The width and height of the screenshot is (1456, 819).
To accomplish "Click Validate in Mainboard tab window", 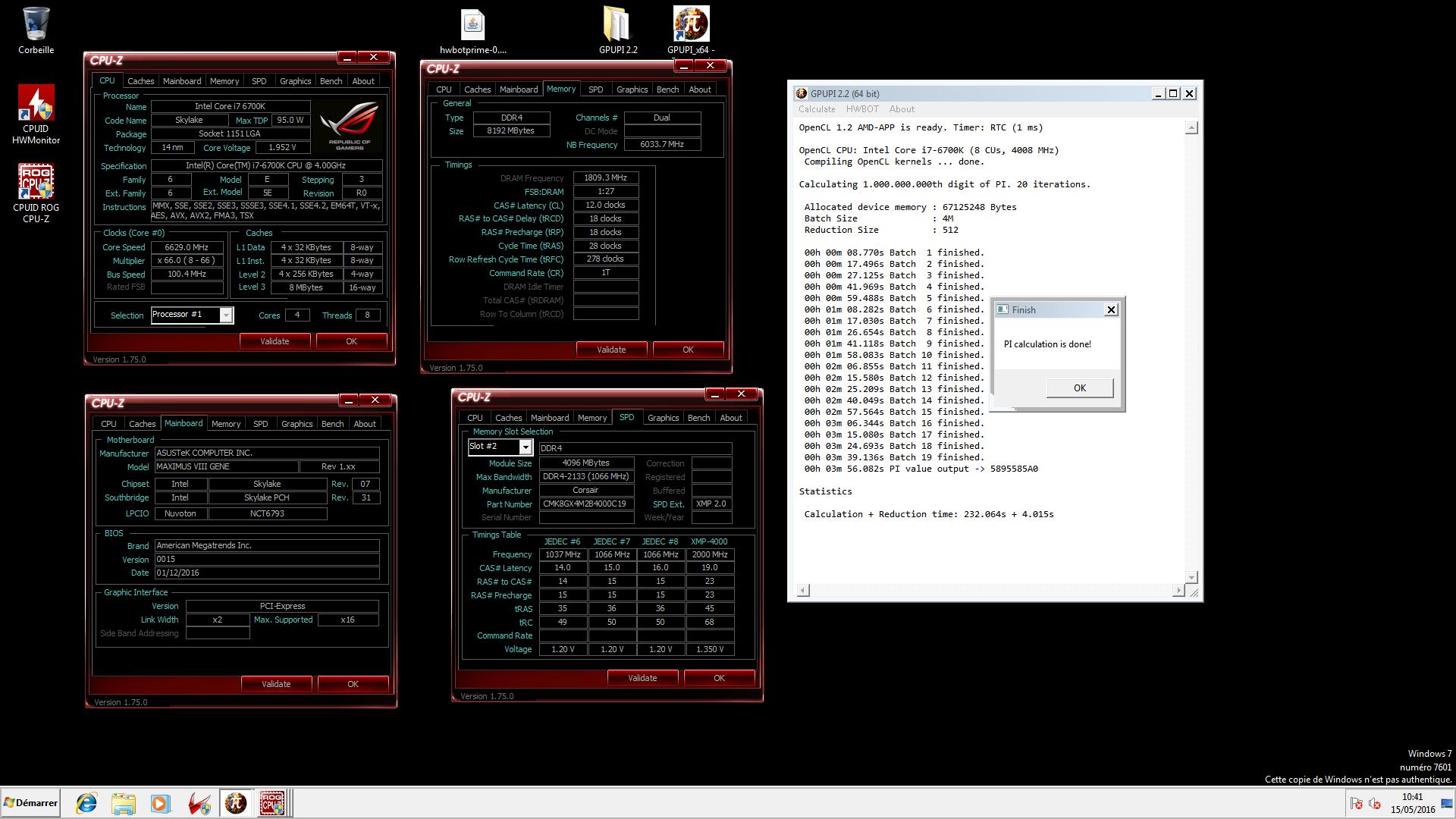I will [x=276, y=684].
